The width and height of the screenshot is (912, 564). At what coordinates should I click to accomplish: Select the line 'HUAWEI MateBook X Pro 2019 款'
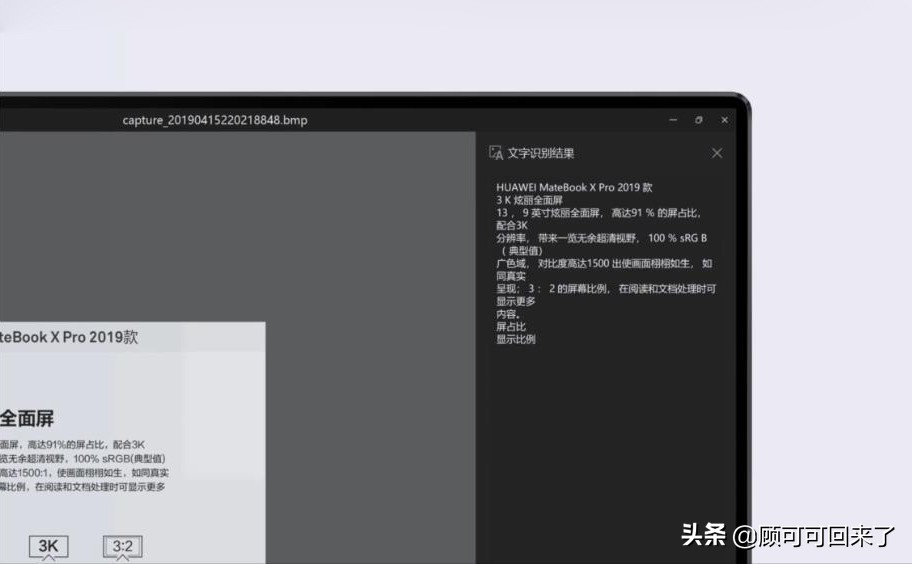tap(574, 187)
